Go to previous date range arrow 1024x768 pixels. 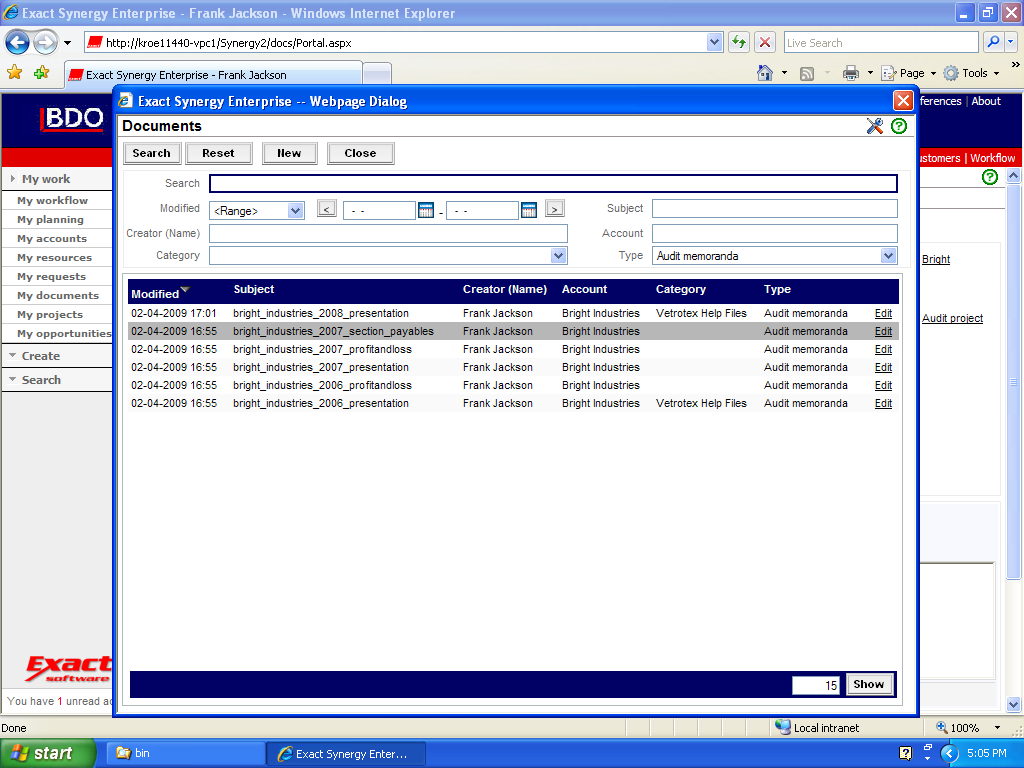[x=327, y=209]
